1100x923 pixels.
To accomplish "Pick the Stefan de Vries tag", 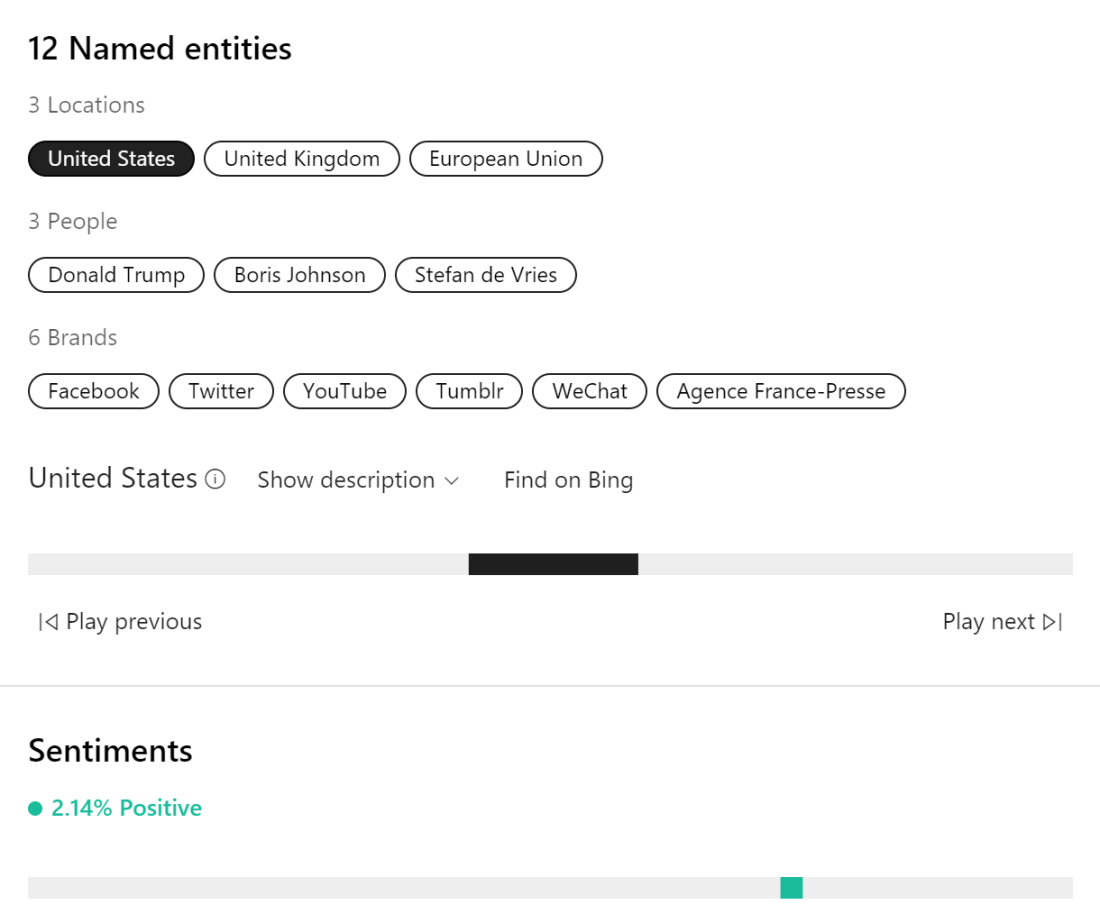I will coord(486,275).
